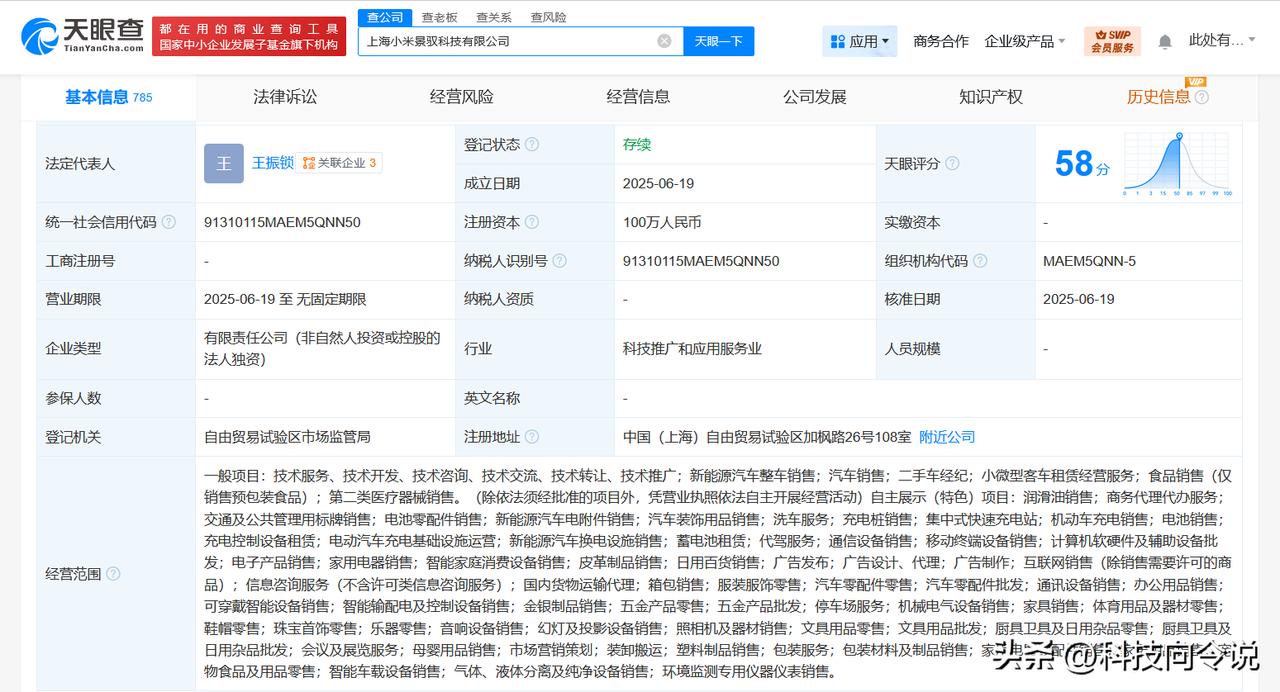Switch to the 知识产权 tab
Screen dimensions: 1280x692
click(x=991, y=97)
